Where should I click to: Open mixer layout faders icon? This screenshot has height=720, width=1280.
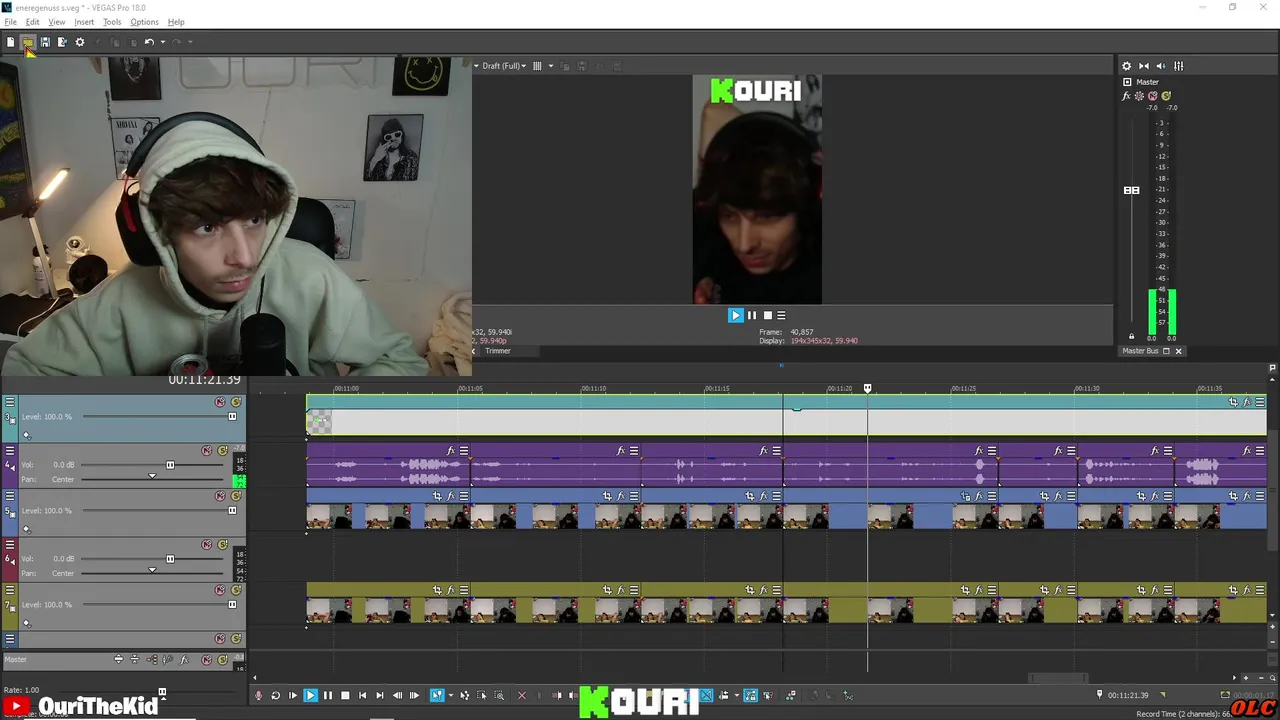pyautogui.click(x=1178, y=66)
